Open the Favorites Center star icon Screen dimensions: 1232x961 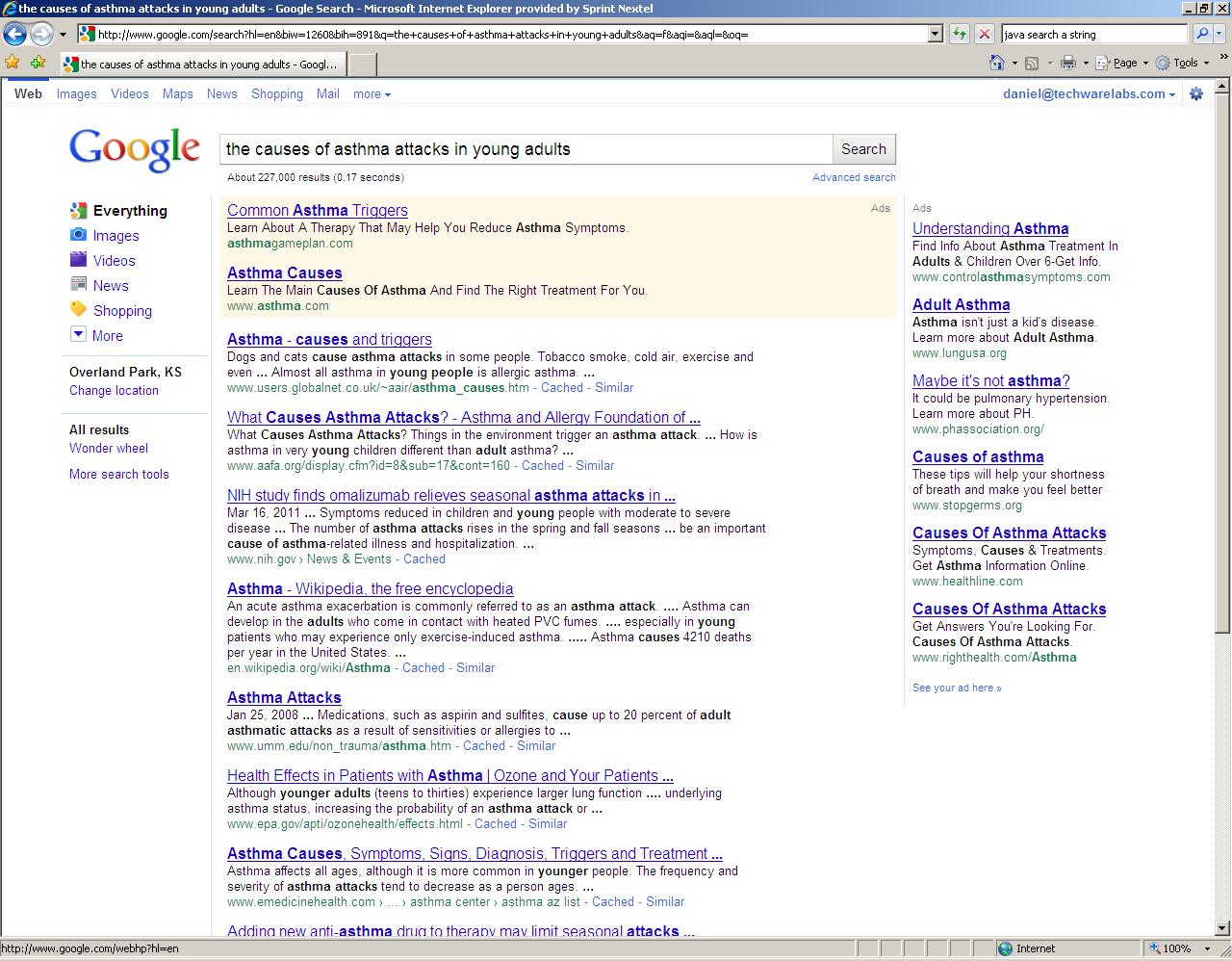[x=13, y=63]
